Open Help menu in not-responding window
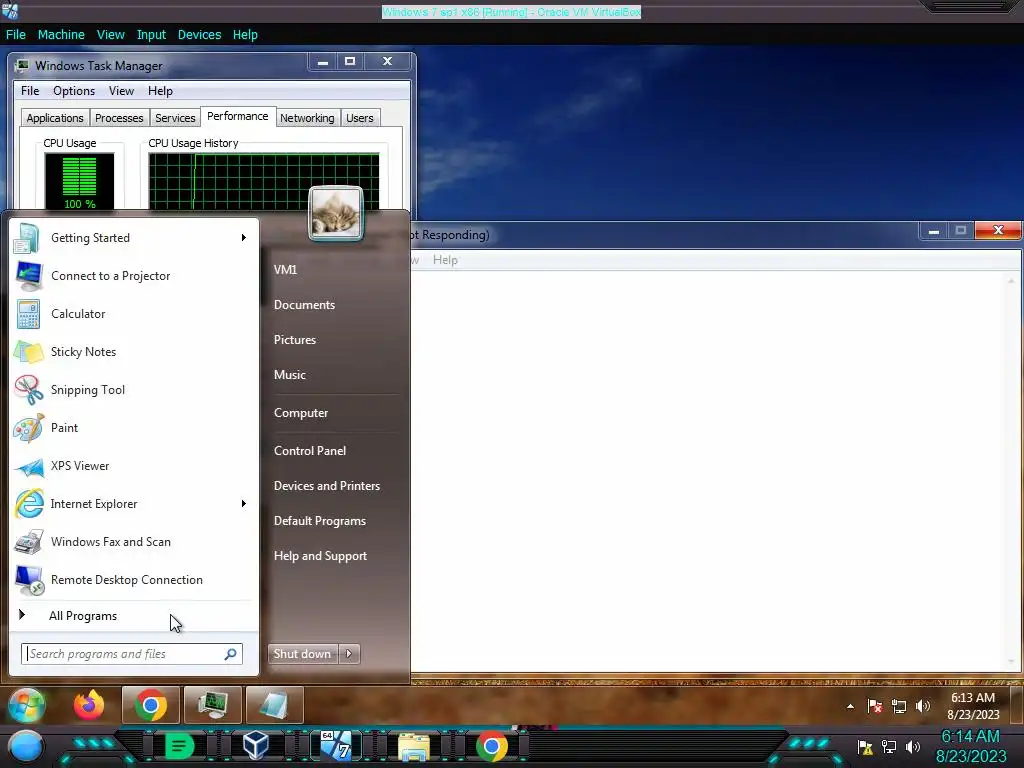This screenshot has width=1024, height=768. (445, 260)
